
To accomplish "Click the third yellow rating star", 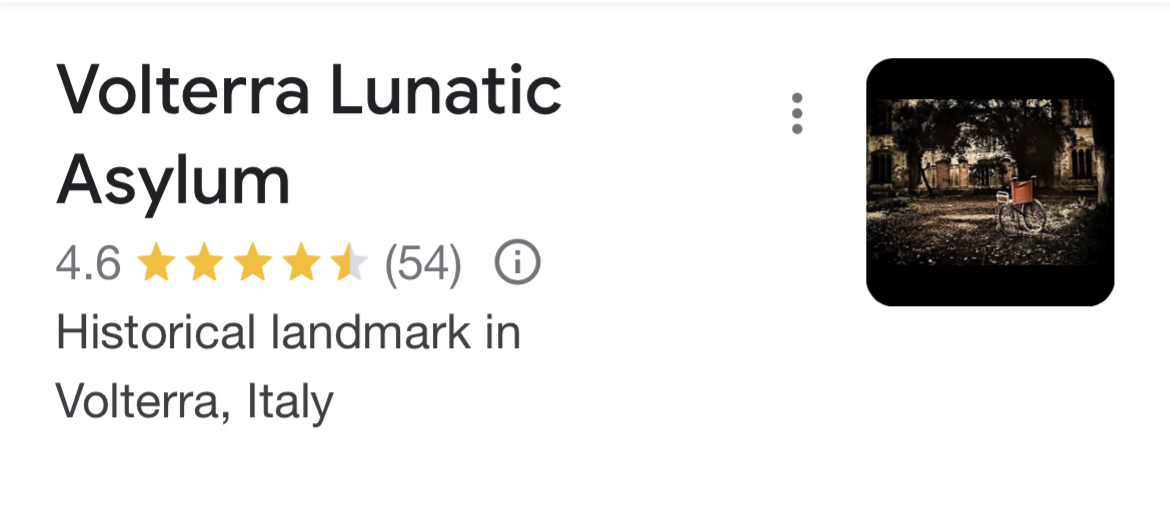I will click(253, 262).
